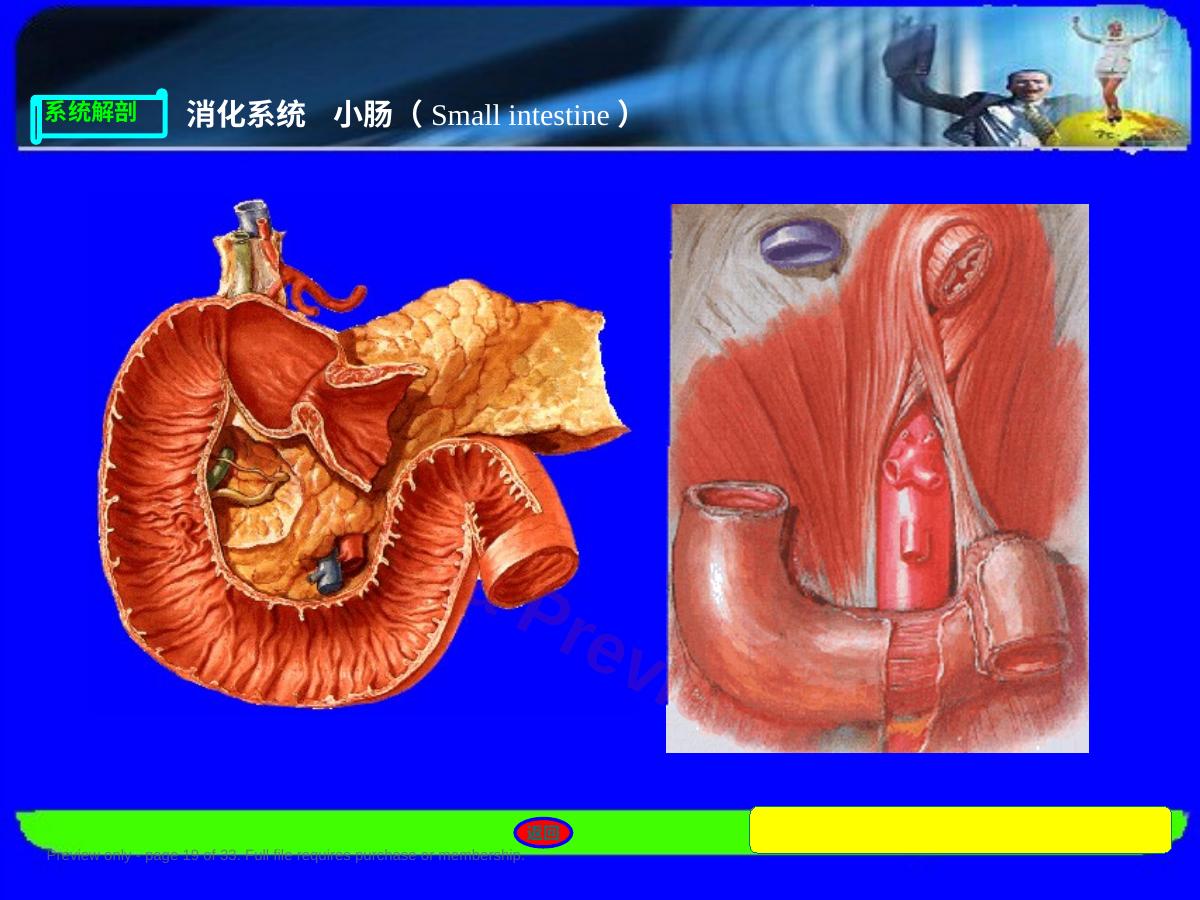Click the empty yellow box in footer
The height and width of the screenshot is (900, 1200).
click(960, 830)
